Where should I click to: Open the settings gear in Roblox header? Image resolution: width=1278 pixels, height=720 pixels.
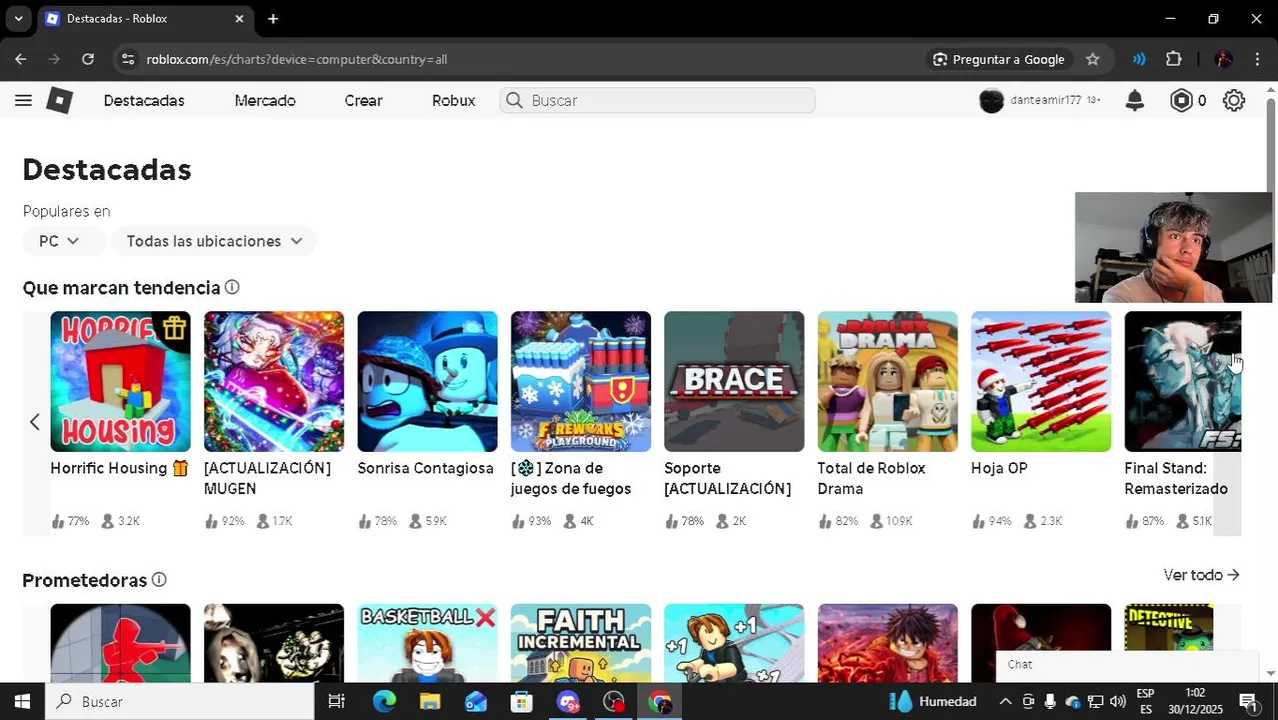(1234, 100)
